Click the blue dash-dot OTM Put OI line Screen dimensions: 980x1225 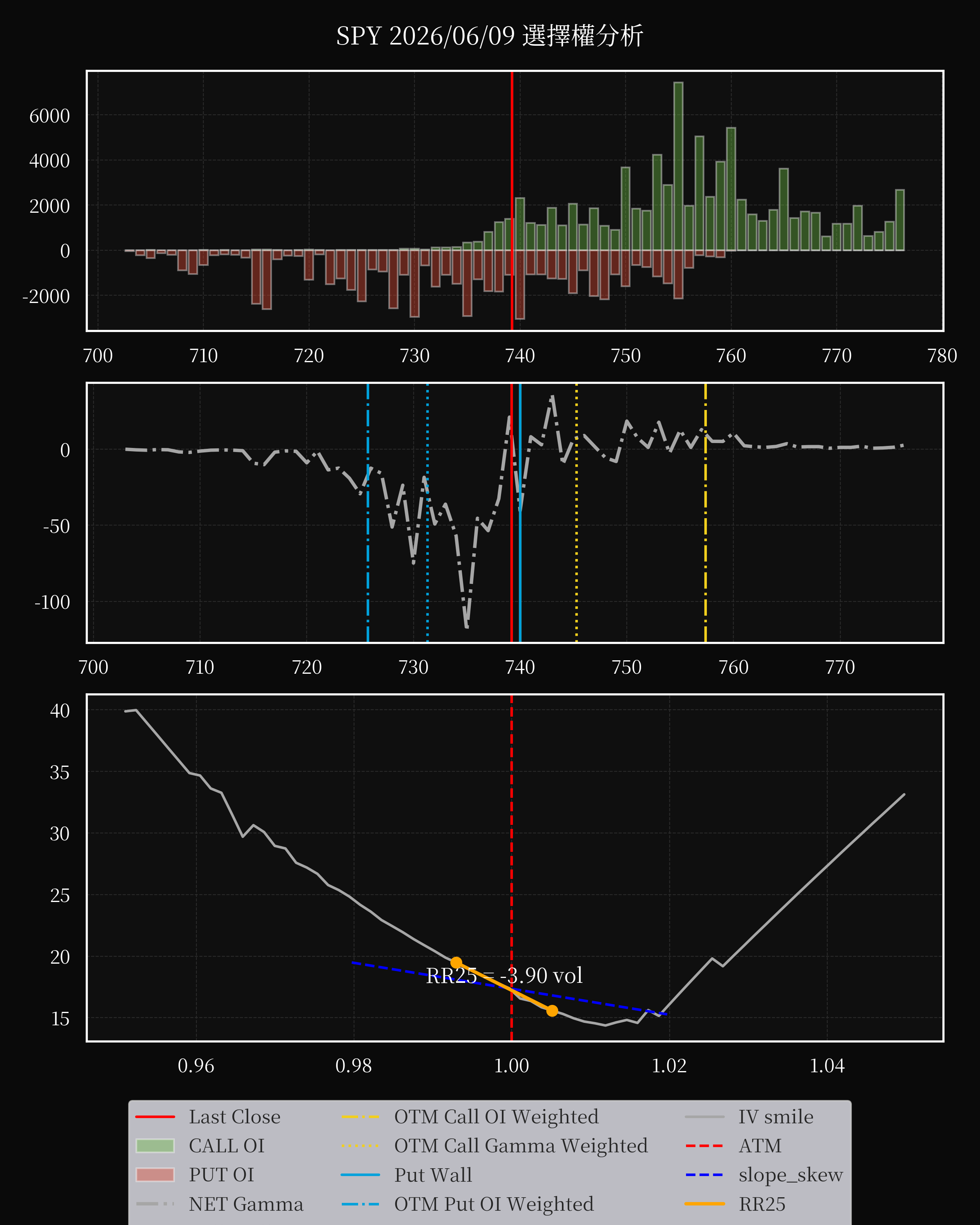(x=368, y=513)
